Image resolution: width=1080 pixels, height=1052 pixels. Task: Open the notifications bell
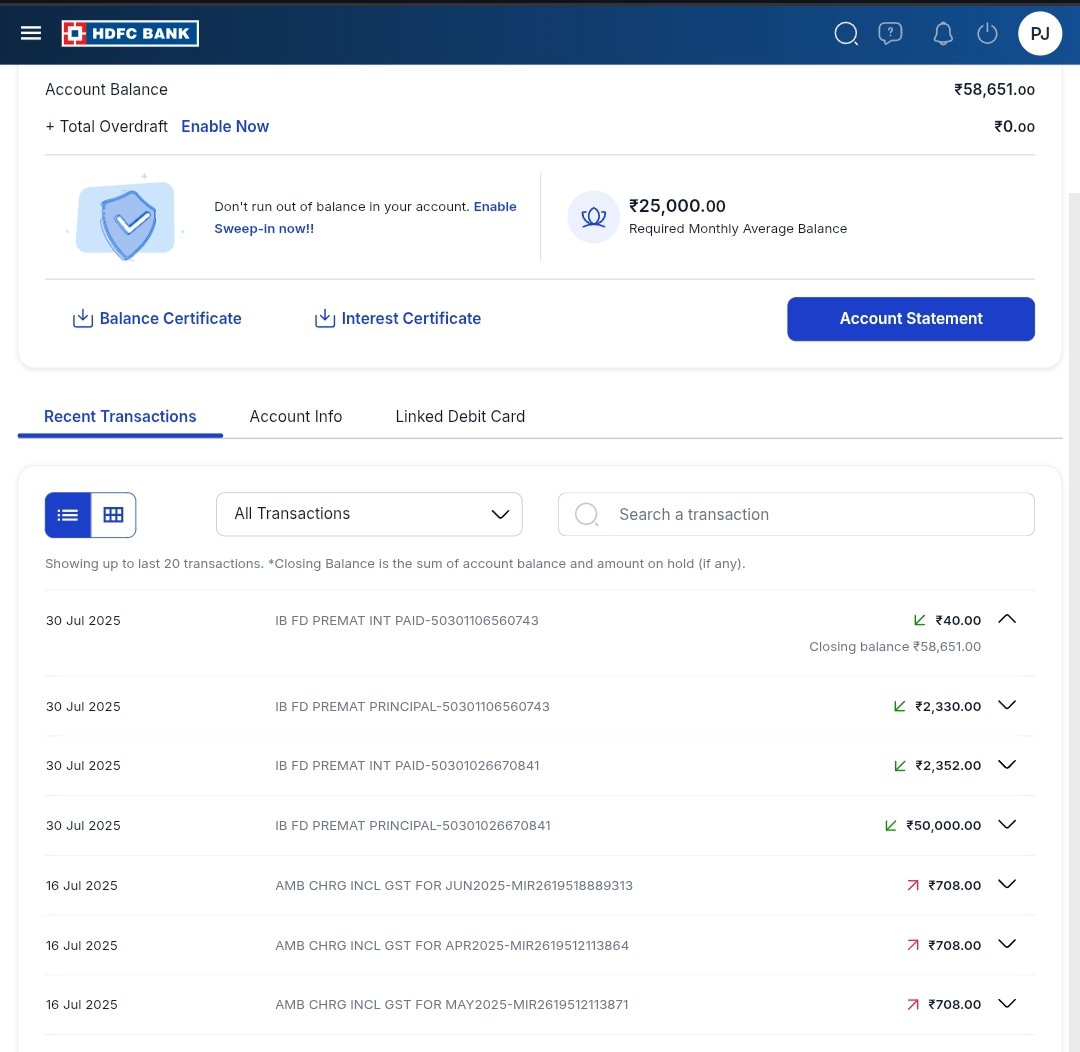tap(943, 33)
